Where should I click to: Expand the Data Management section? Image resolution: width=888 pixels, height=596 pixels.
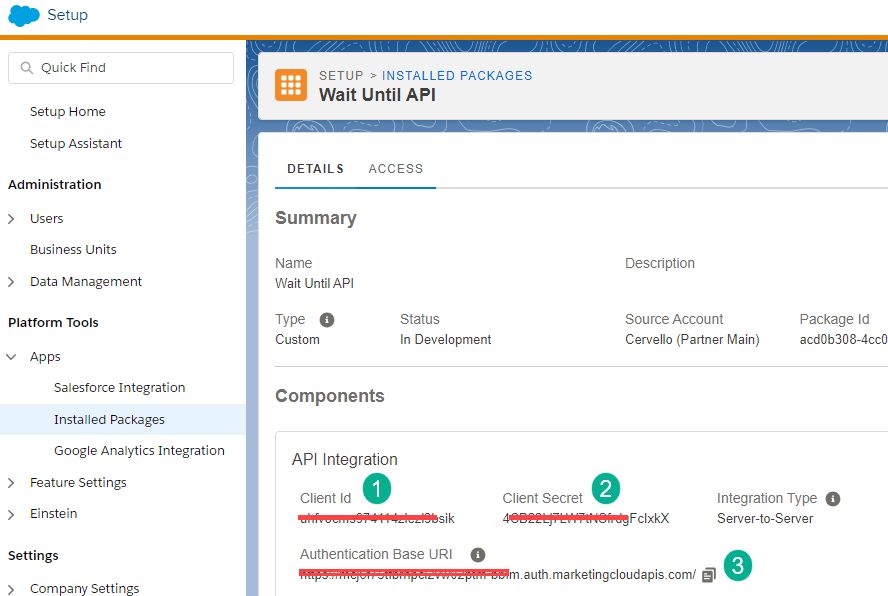tap(12, 282)
